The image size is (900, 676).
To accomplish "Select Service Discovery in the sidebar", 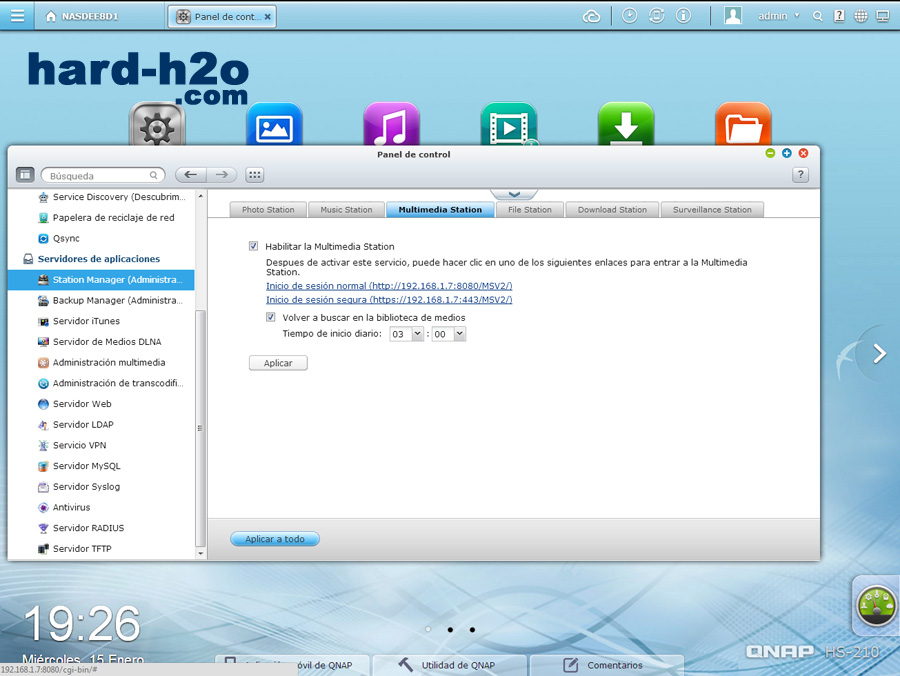I will pos(101,197).
